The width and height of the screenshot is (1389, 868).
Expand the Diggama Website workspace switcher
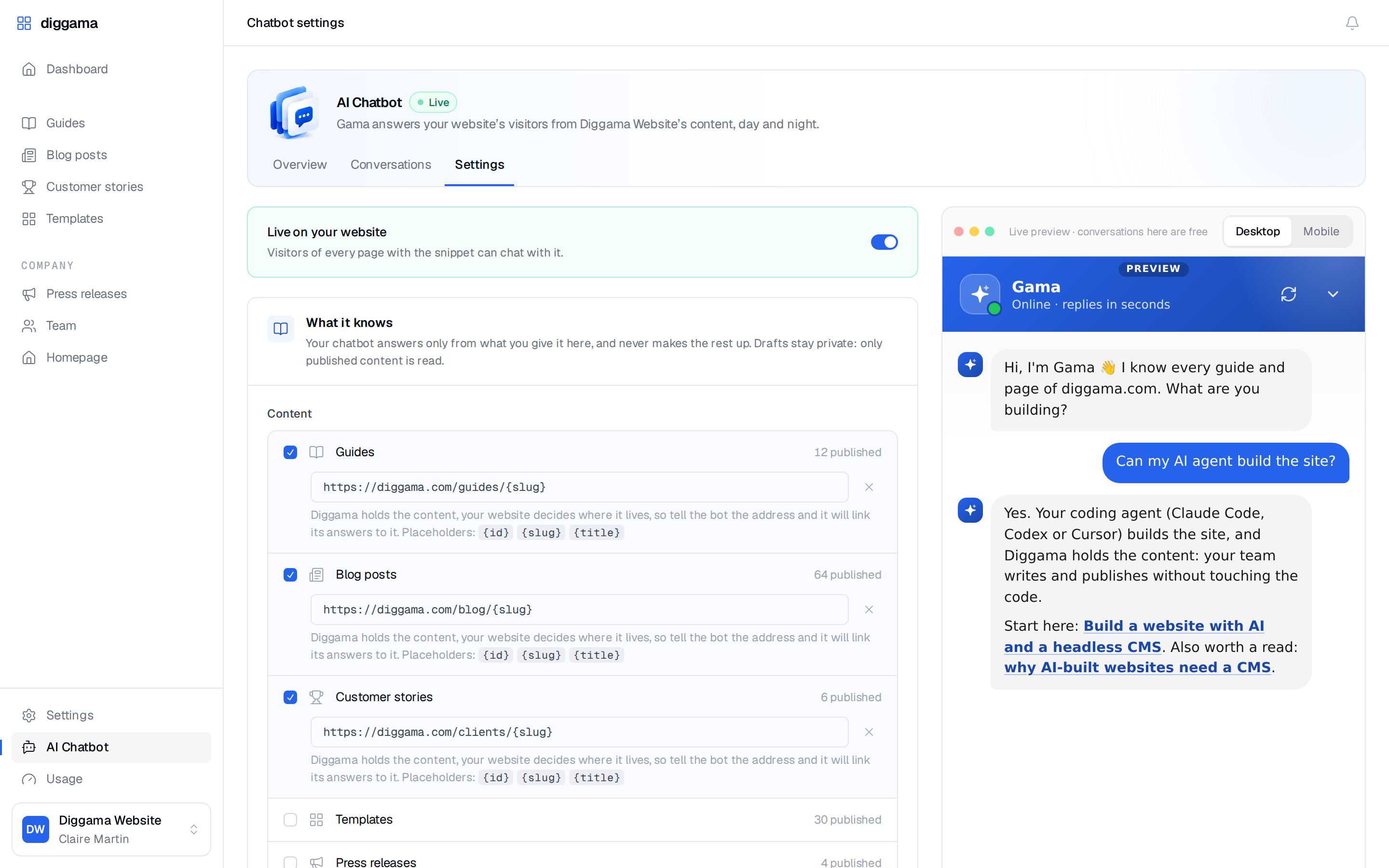pyautogui.click(x=111, y=829)
